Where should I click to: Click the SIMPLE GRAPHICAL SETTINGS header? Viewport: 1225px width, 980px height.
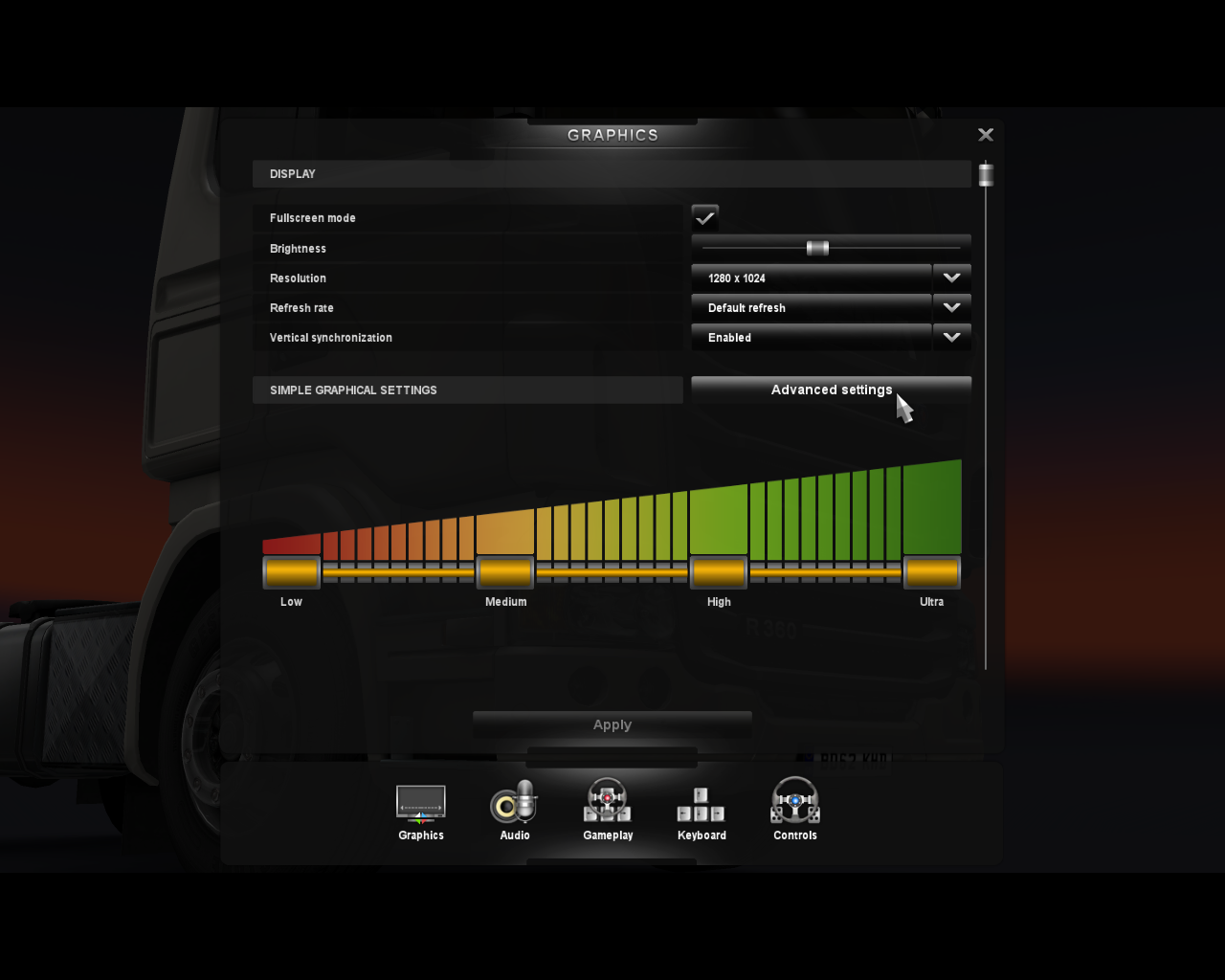coord(468,390)
